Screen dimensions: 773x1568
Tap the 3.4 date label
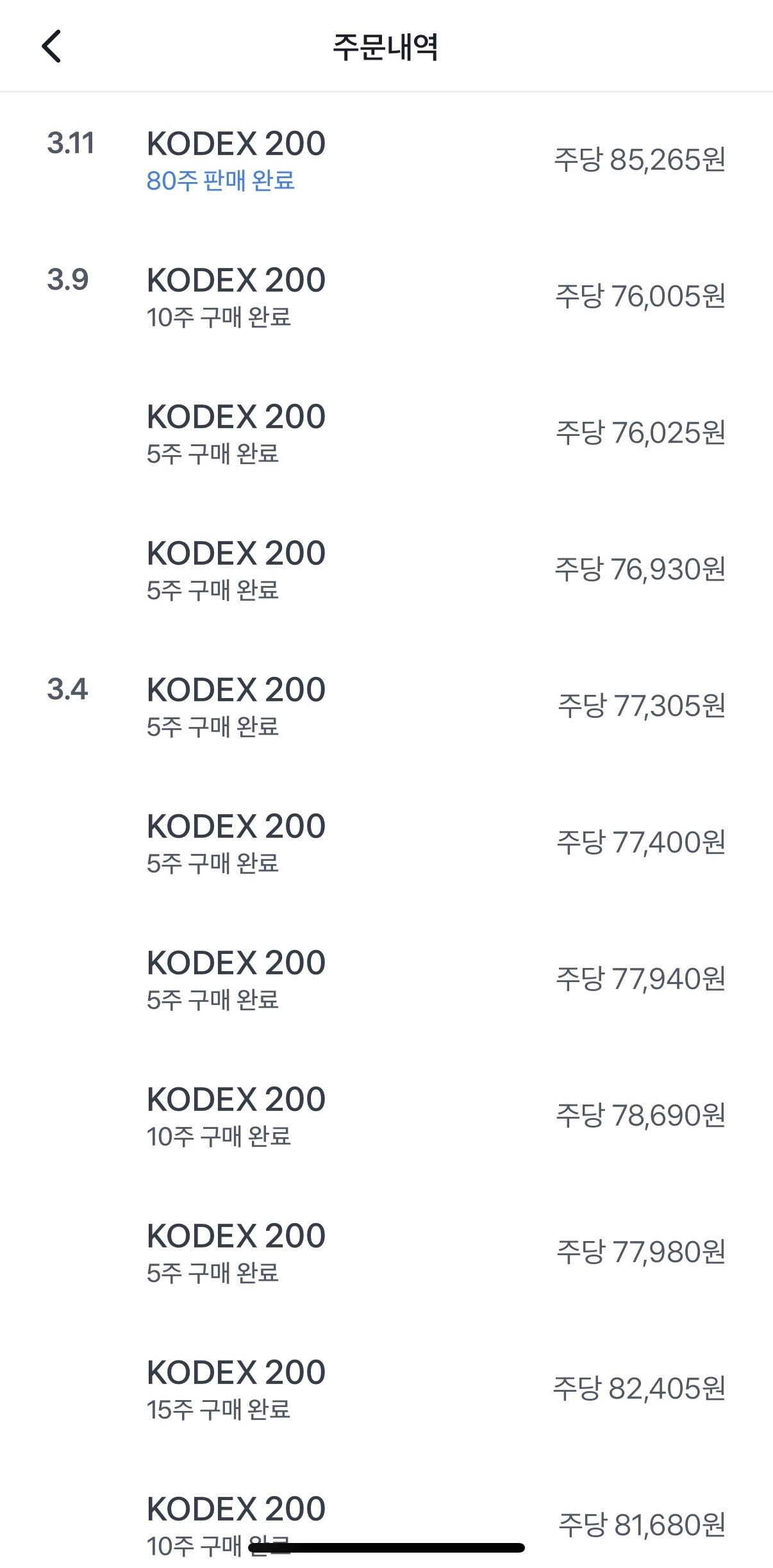(x=67, y=689)
